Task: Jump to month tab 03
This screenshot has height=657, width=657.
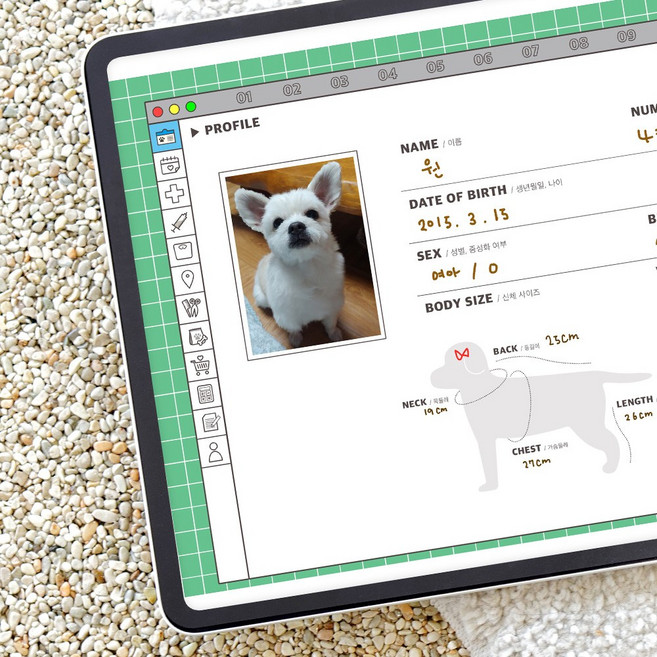Action: (339, 81)
